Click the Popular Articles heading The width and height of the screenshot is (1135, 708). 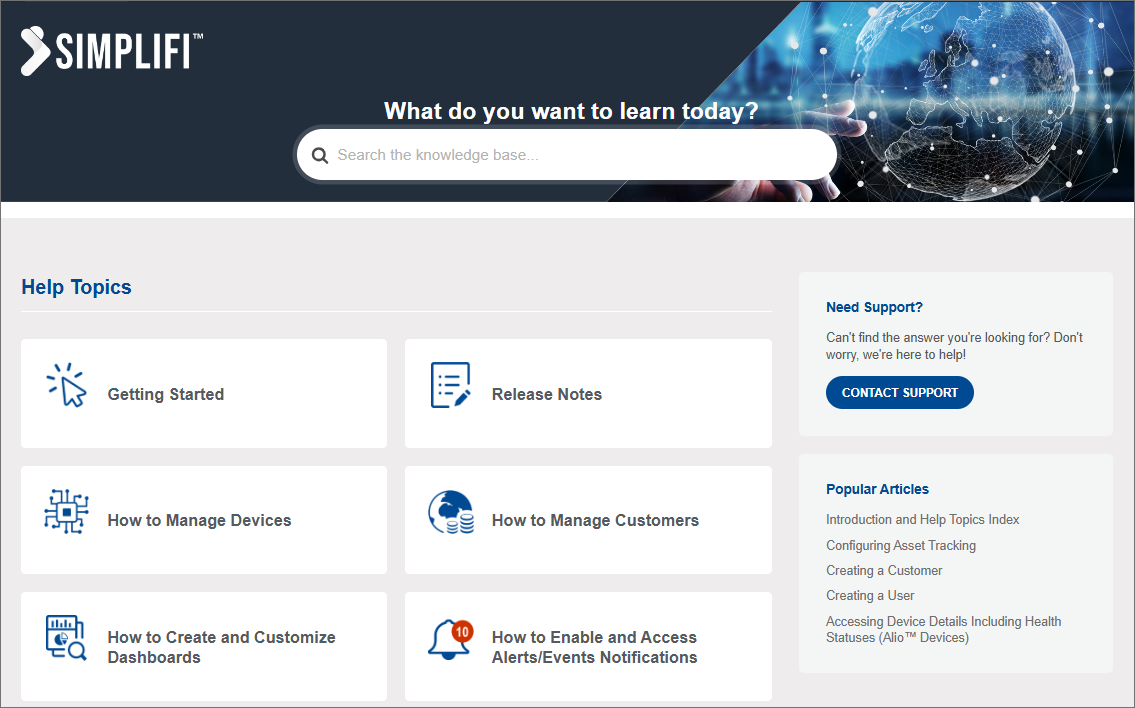coord(877,489)
